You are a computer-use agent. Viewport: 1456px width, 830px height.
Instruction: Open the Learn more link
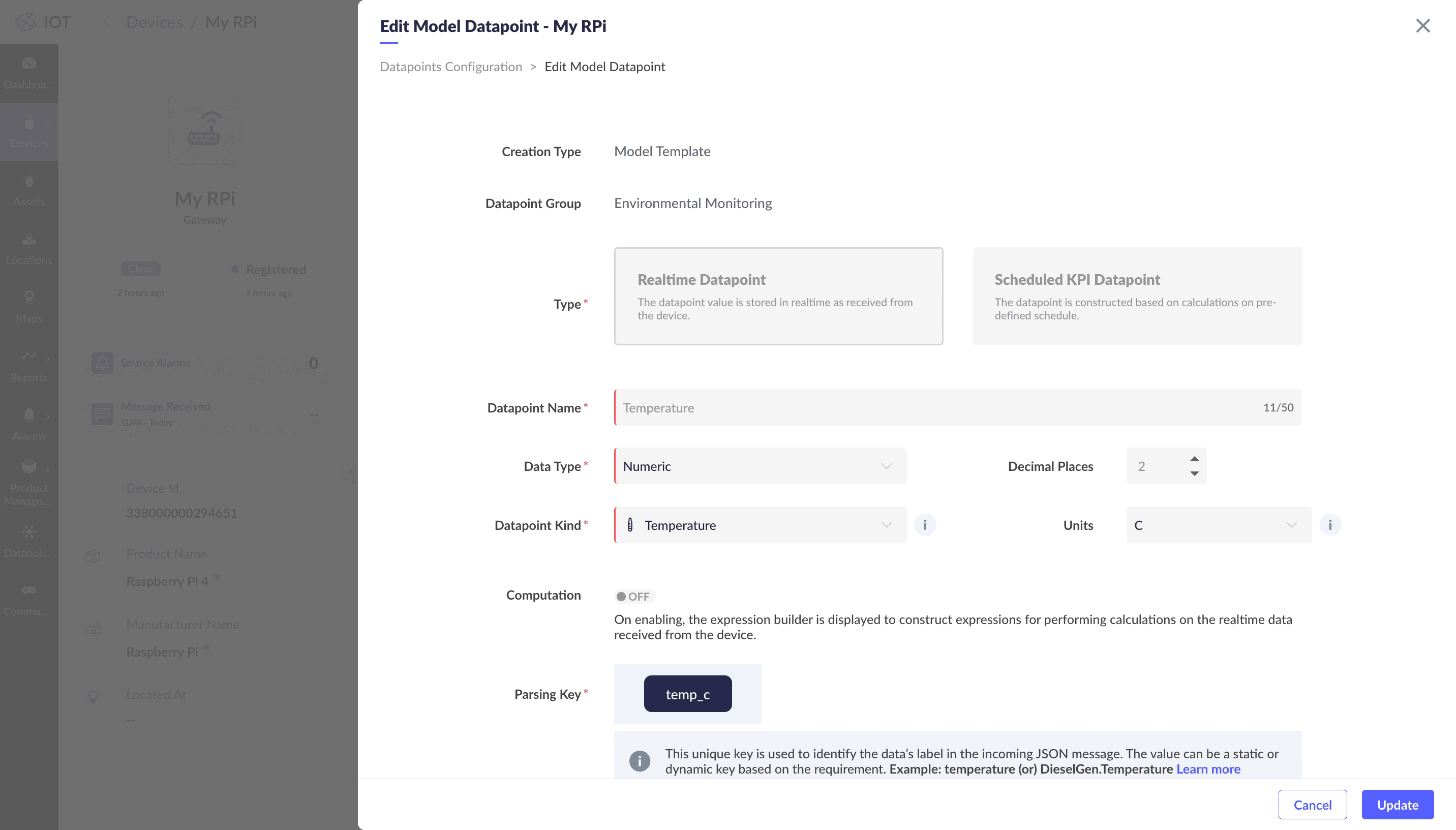point(1207,769)
